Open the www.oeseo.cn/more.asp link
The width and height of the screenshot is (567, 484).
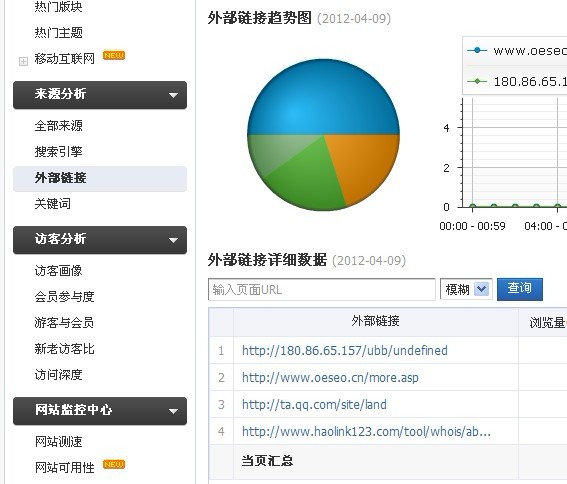click(x=330, y=378)
